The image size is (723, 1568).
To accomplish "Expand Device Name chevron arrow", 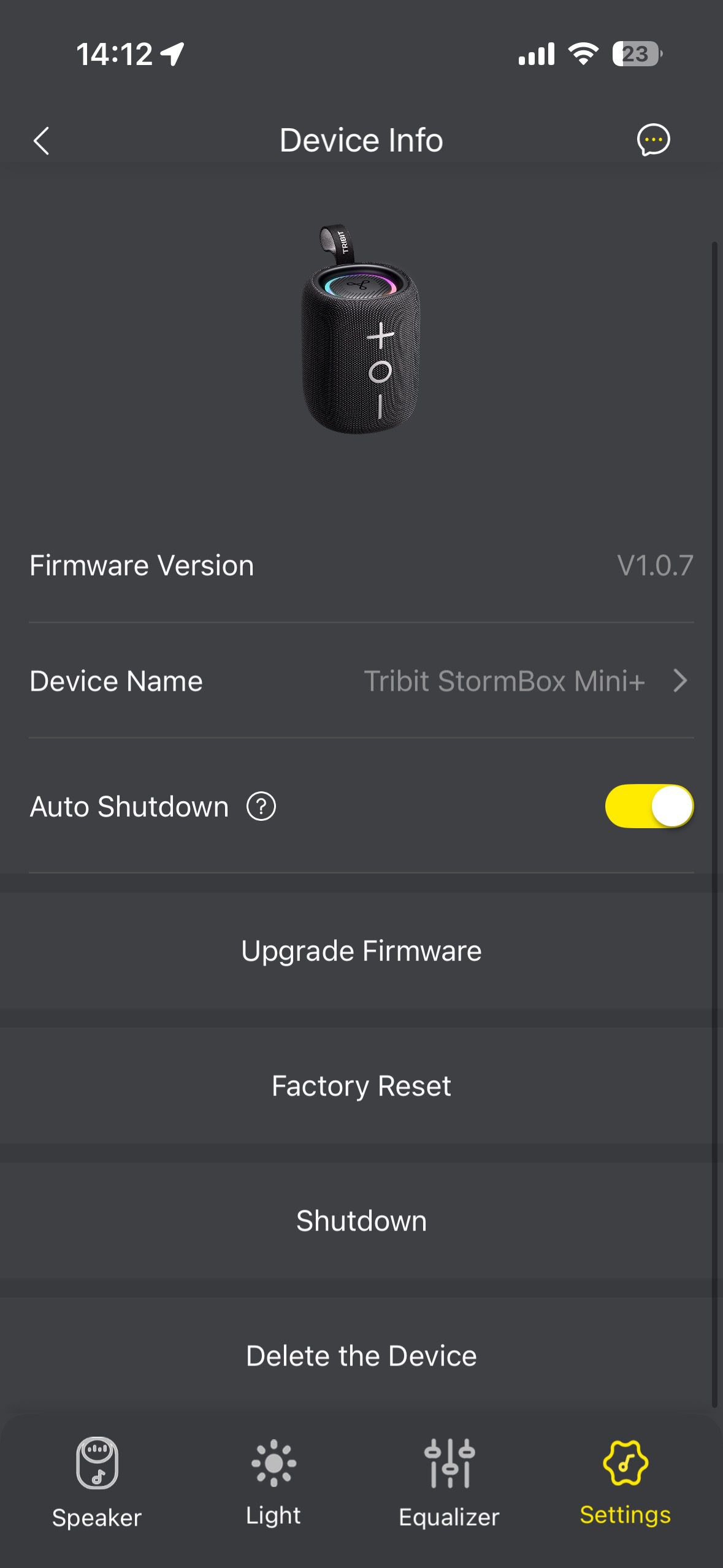I will tap(679, 681).
